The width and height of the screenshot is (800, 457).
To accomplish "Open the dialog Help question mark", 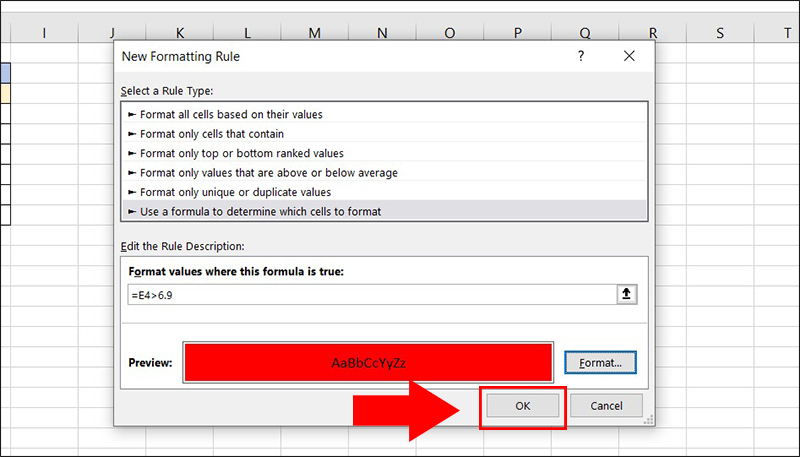I will click(x=581, y=56).
